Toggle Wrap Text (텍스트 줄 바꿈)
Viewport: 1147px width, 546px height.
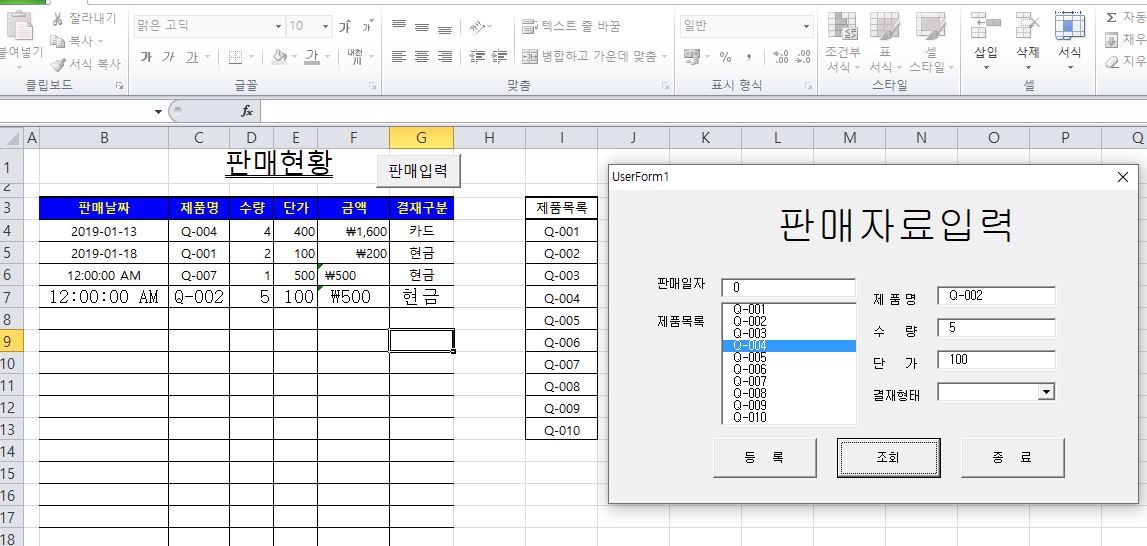coord(571,26)
